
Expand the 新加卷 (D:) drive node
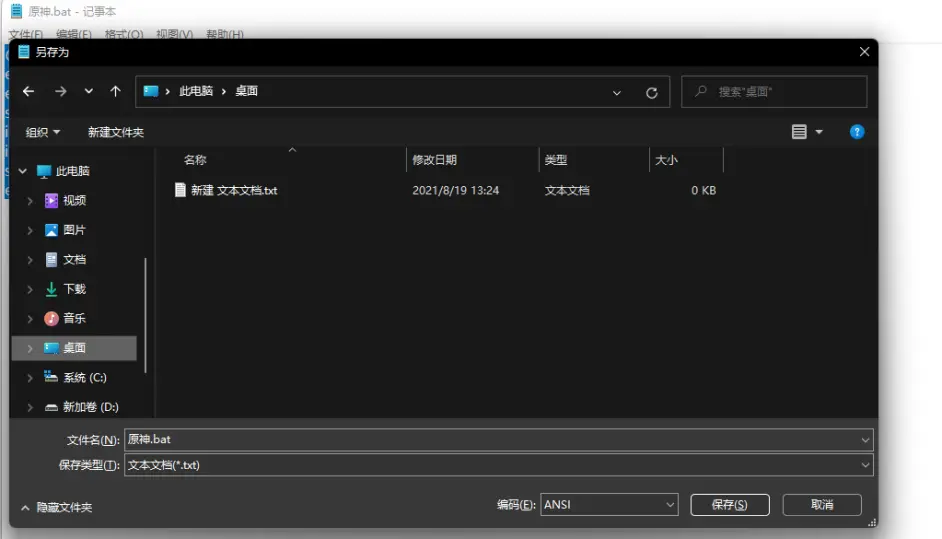(x=29, y=407)
